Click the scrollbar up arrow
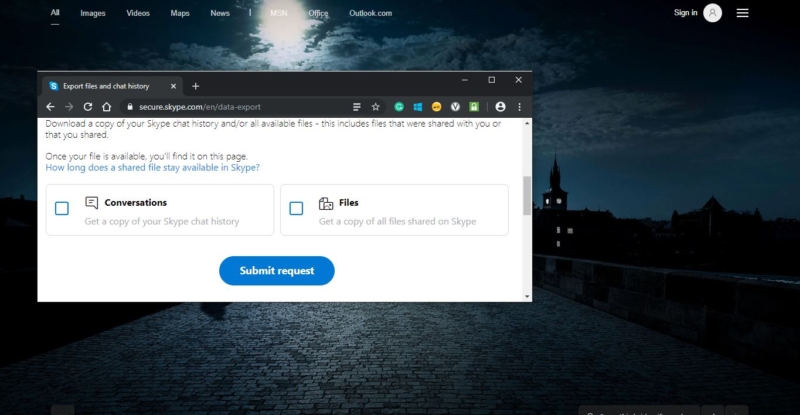800x415 pixels. click(527, 124)
